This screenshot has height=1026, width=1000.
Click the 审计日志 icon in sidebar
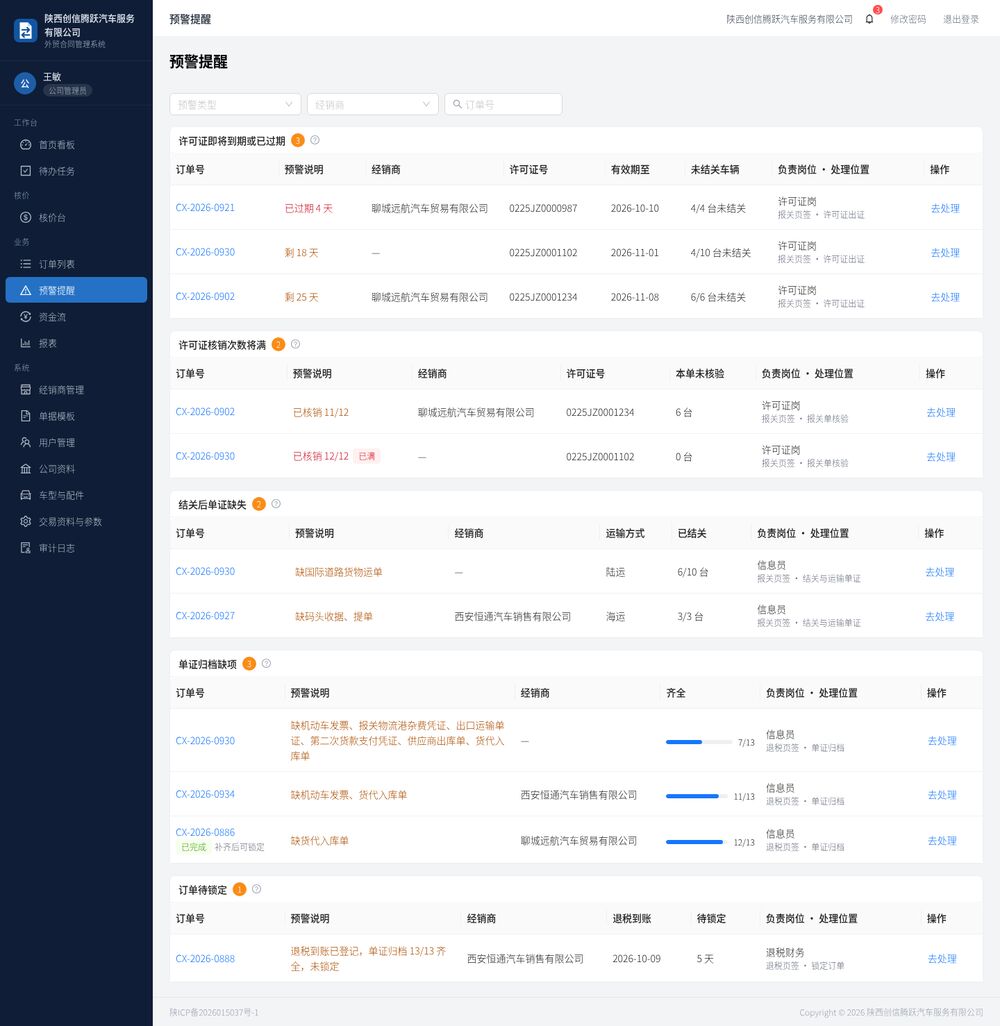(x=26, y=548)
